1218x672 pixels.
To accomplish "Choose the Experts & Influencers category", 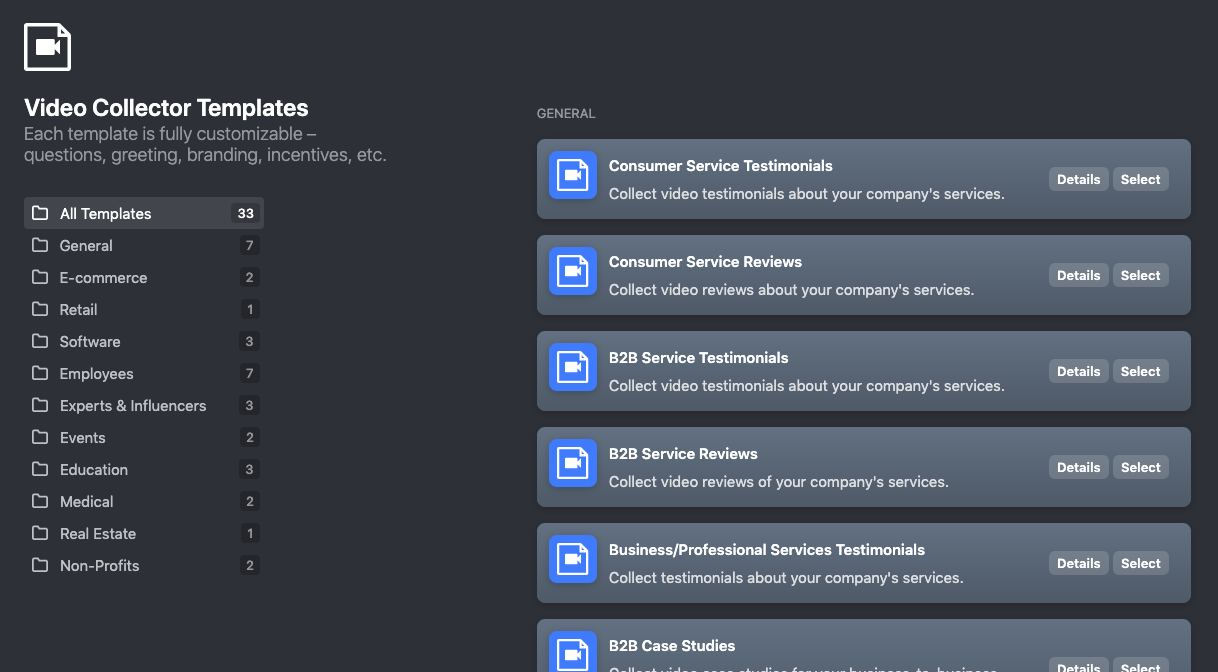I will pos(132,405).
